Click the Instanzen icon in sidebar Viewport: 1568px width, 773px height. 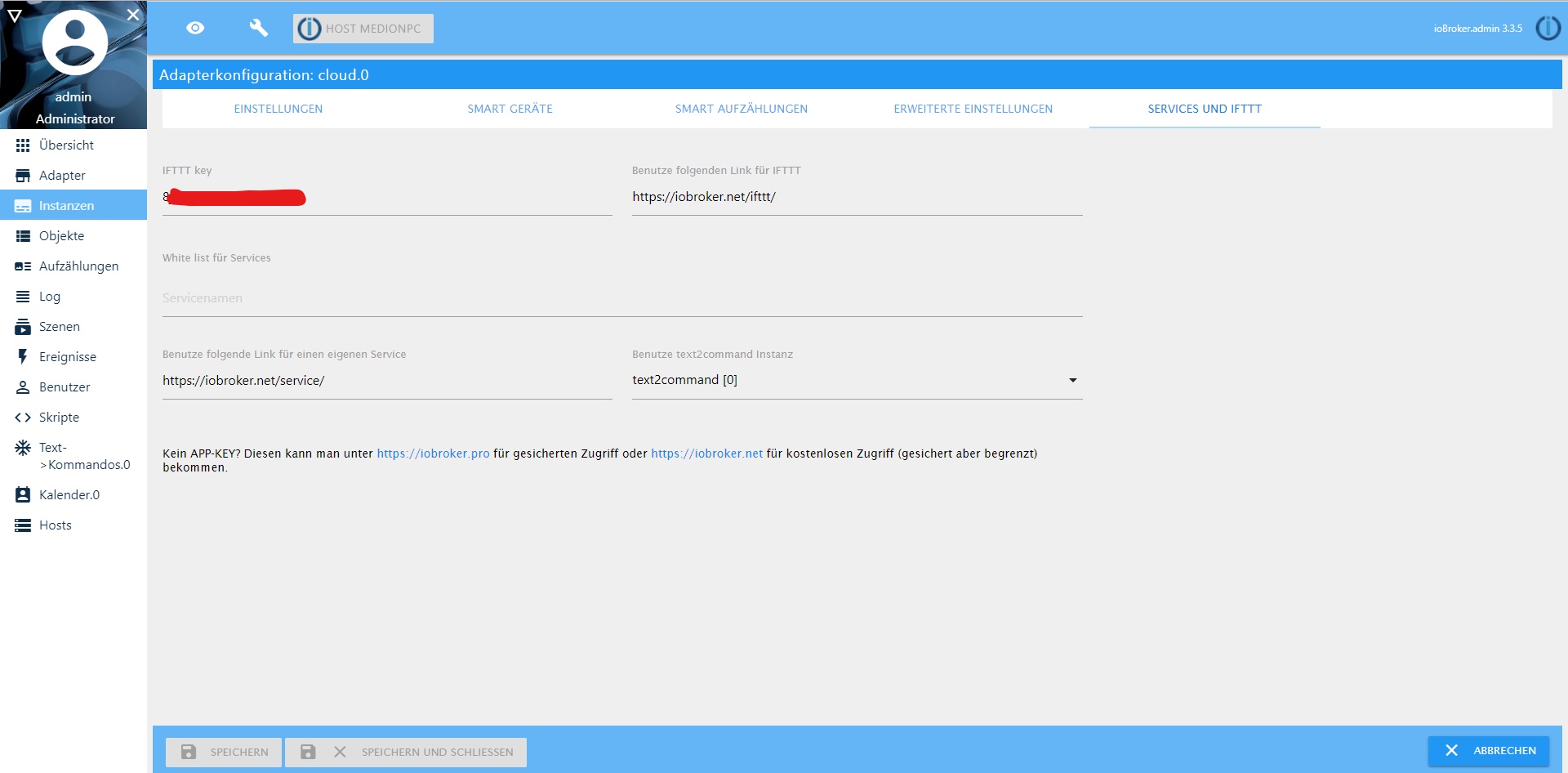(23, 206)
